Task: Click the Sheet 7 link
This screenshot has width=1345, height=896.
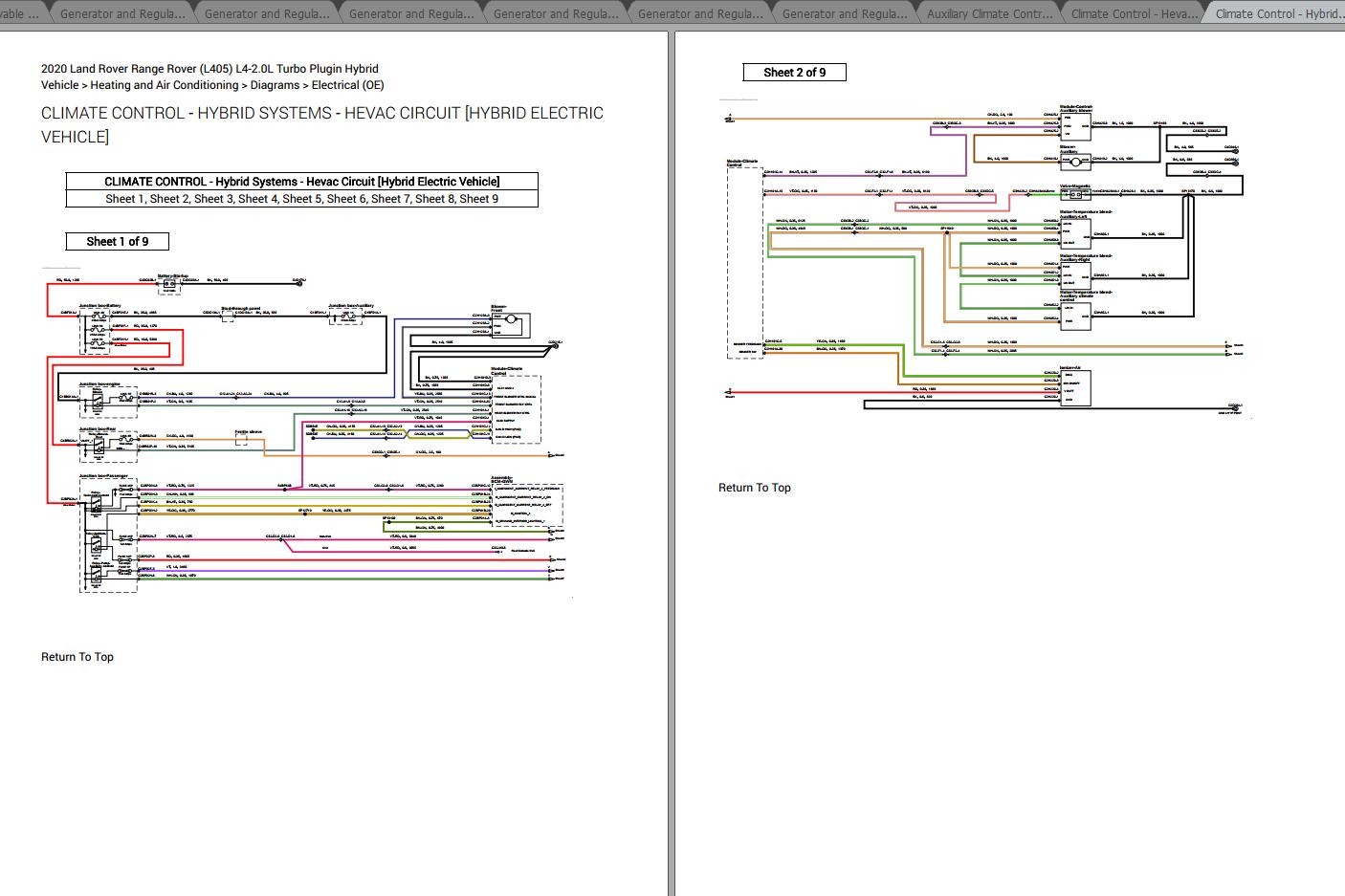Action: click(390, 199)
